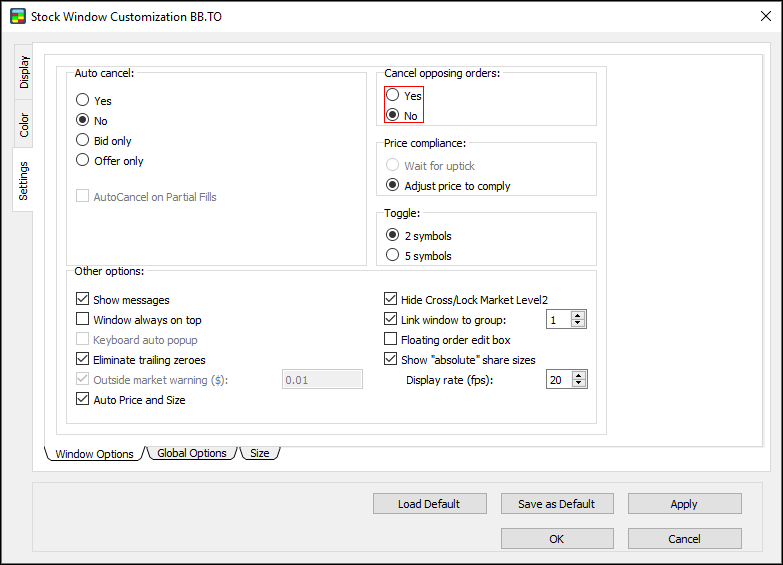783x565 pixels.
Task: Switch to Global Options tab
Action: (192, 453)
